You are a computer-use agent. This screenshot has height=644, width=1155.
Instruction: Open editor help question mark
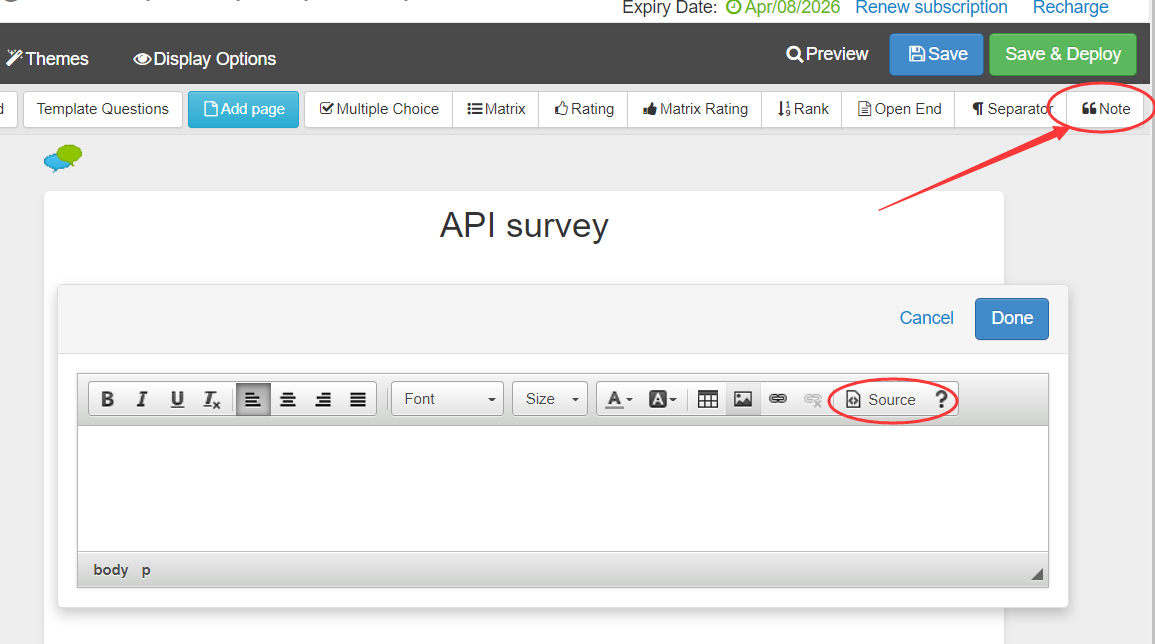click(x=940, y=399)
